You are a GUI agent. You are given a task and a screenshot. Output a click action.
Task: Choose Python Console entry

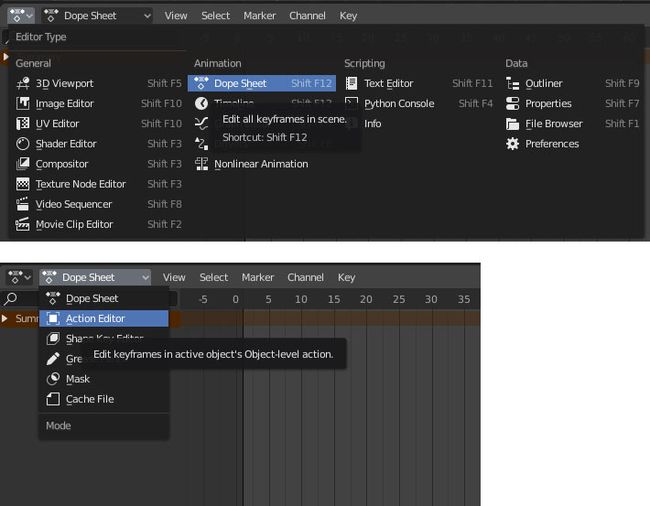[x=419, y=103]
